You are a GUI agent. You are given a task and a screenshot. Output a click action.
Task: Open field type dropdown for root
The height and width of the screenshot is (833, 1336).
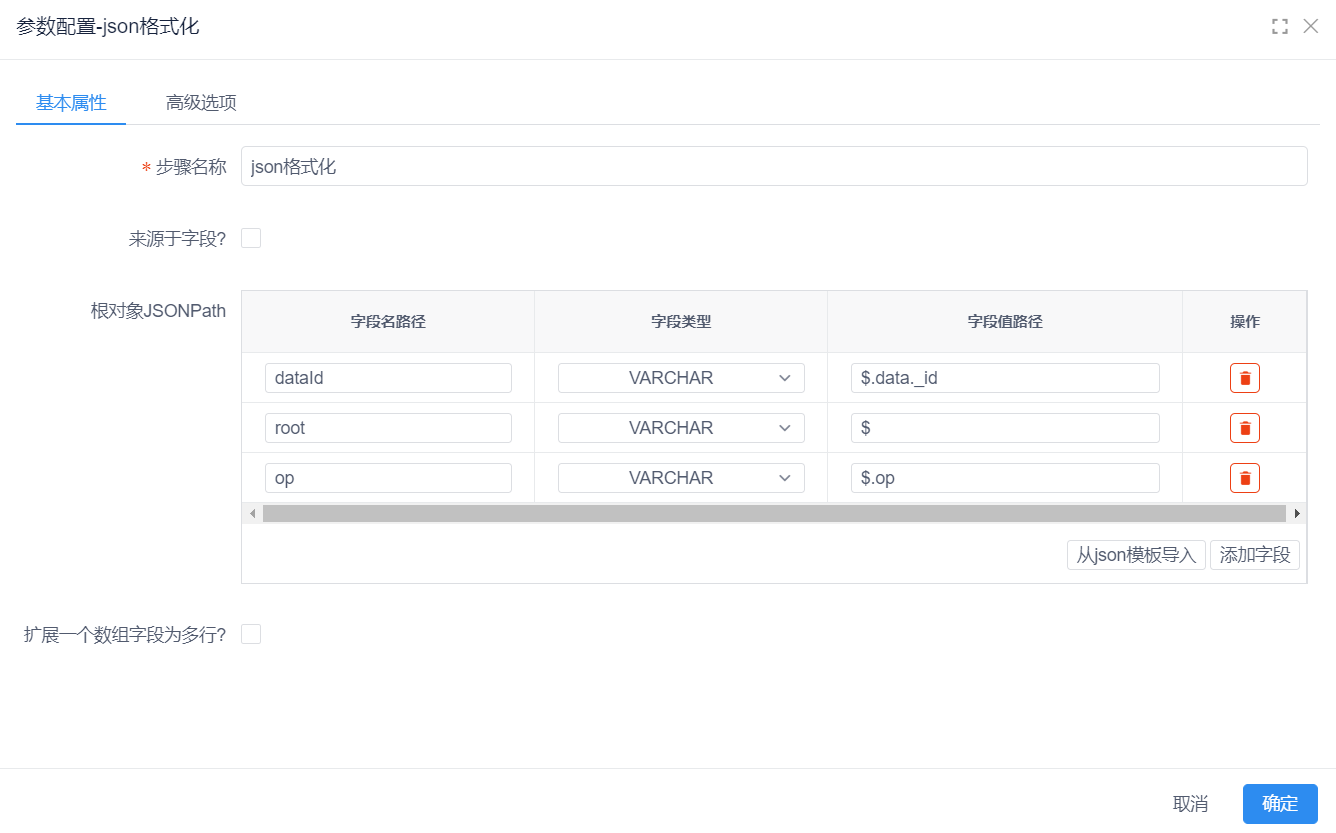pyautogui.click(x=681, y=428)
